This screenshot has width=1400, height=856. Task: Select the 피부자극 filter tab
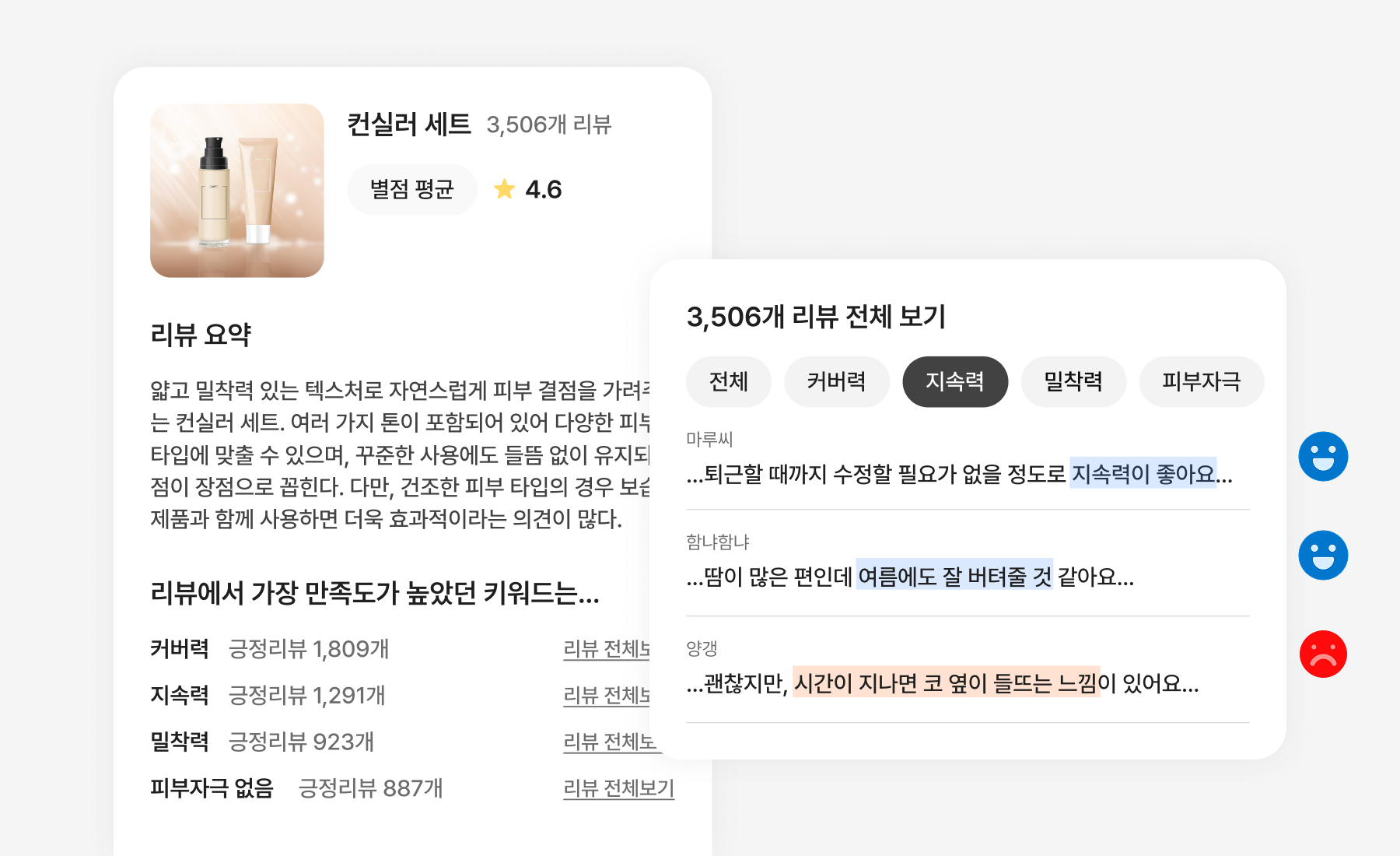tap(1201, 381)
